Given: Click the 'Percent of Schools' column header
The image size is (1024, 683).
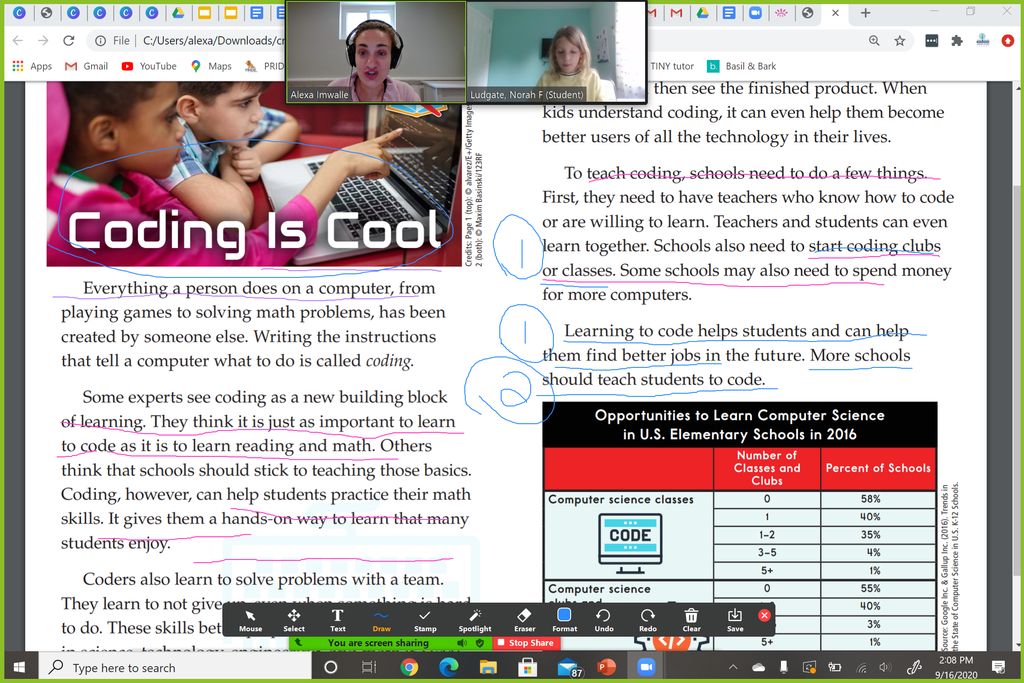Looking at the screenshot, I should click(x=878, y=468).
